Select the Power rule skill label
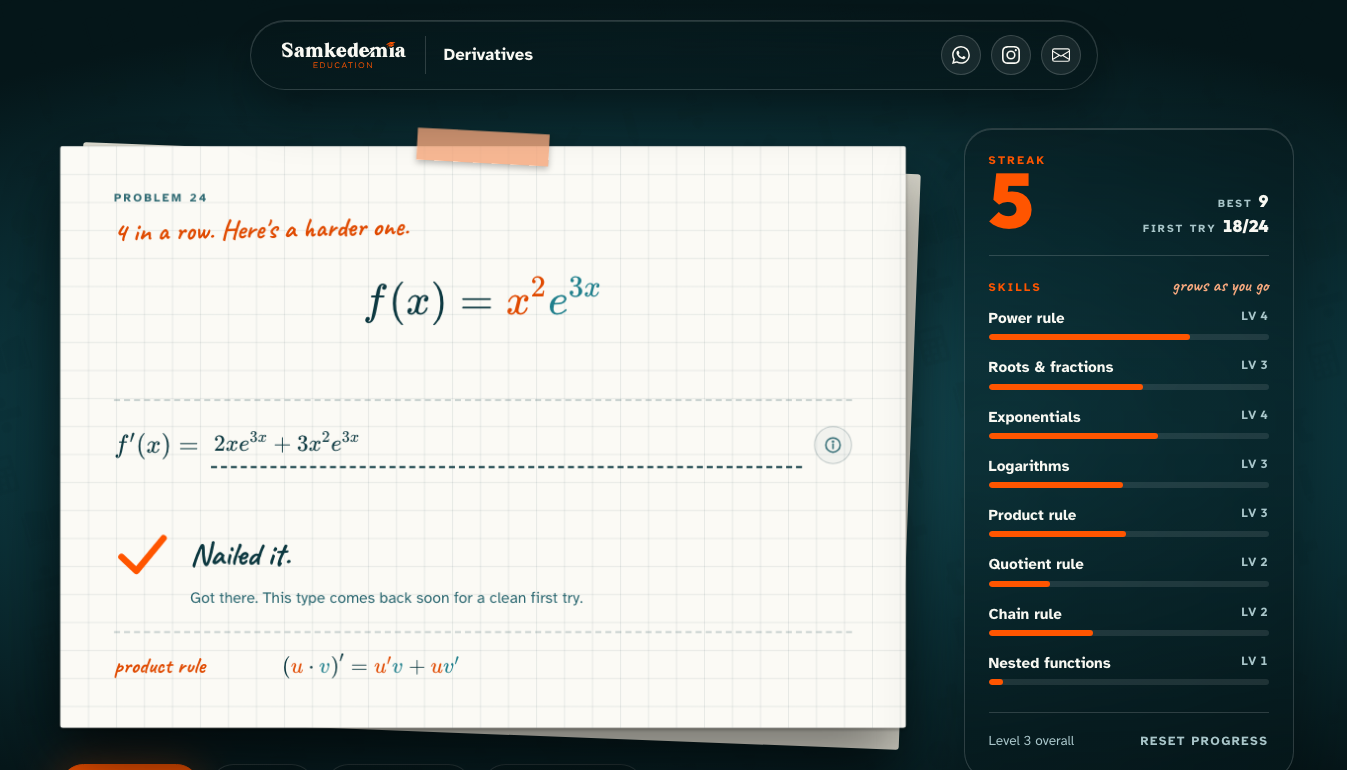The width and height of the screenshot is (1347, 770). coord(1026,318)
